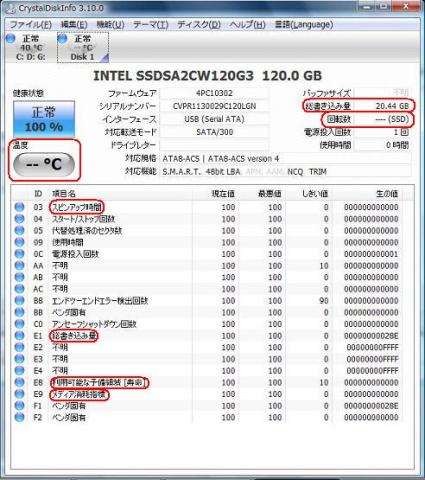425x480 pixels.
Task: Click status orb for row E9 メディア消耗指標
Action: (x=20, y=394)
